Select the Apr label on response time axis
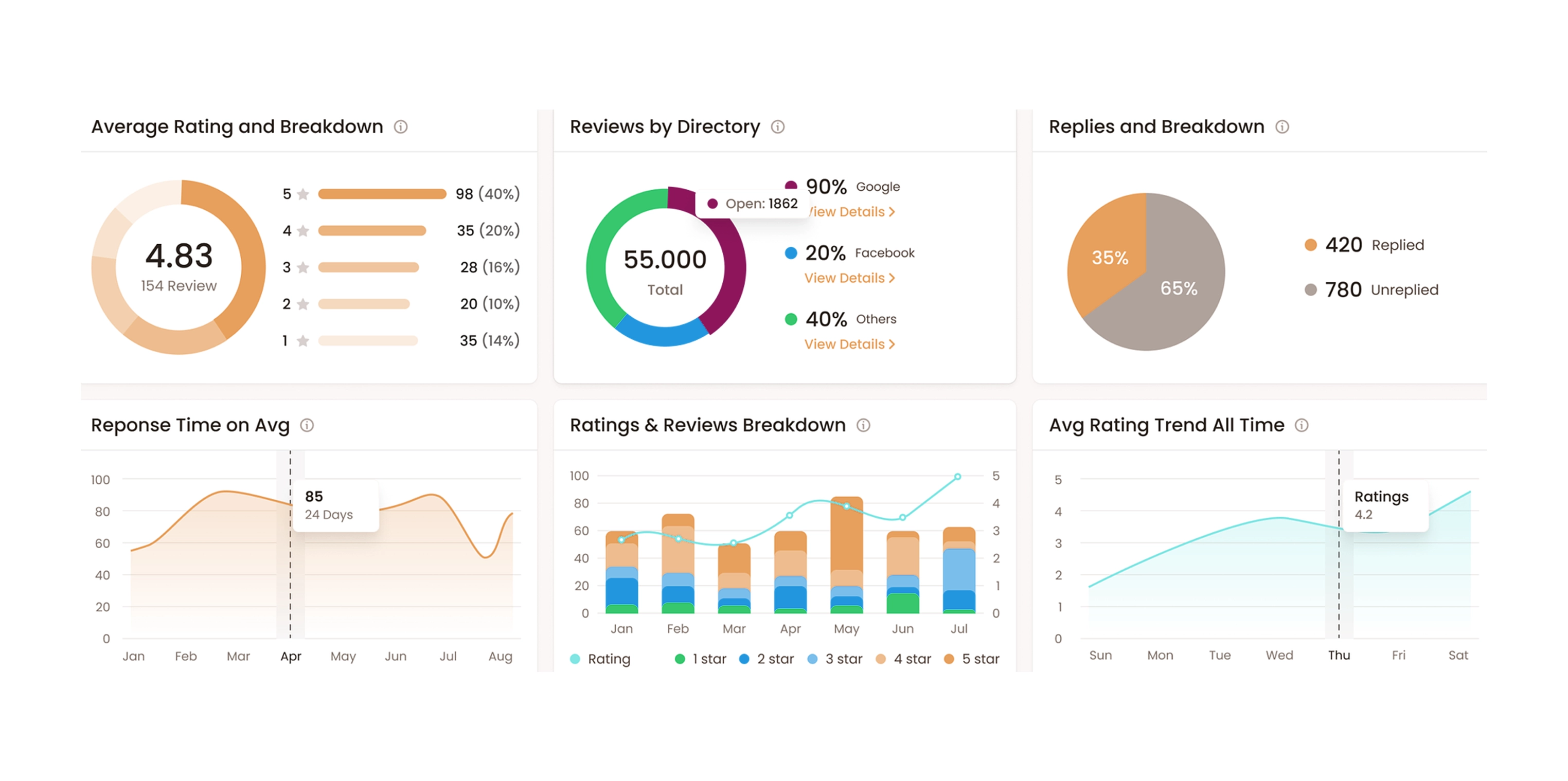 click(x=290, y=656)
